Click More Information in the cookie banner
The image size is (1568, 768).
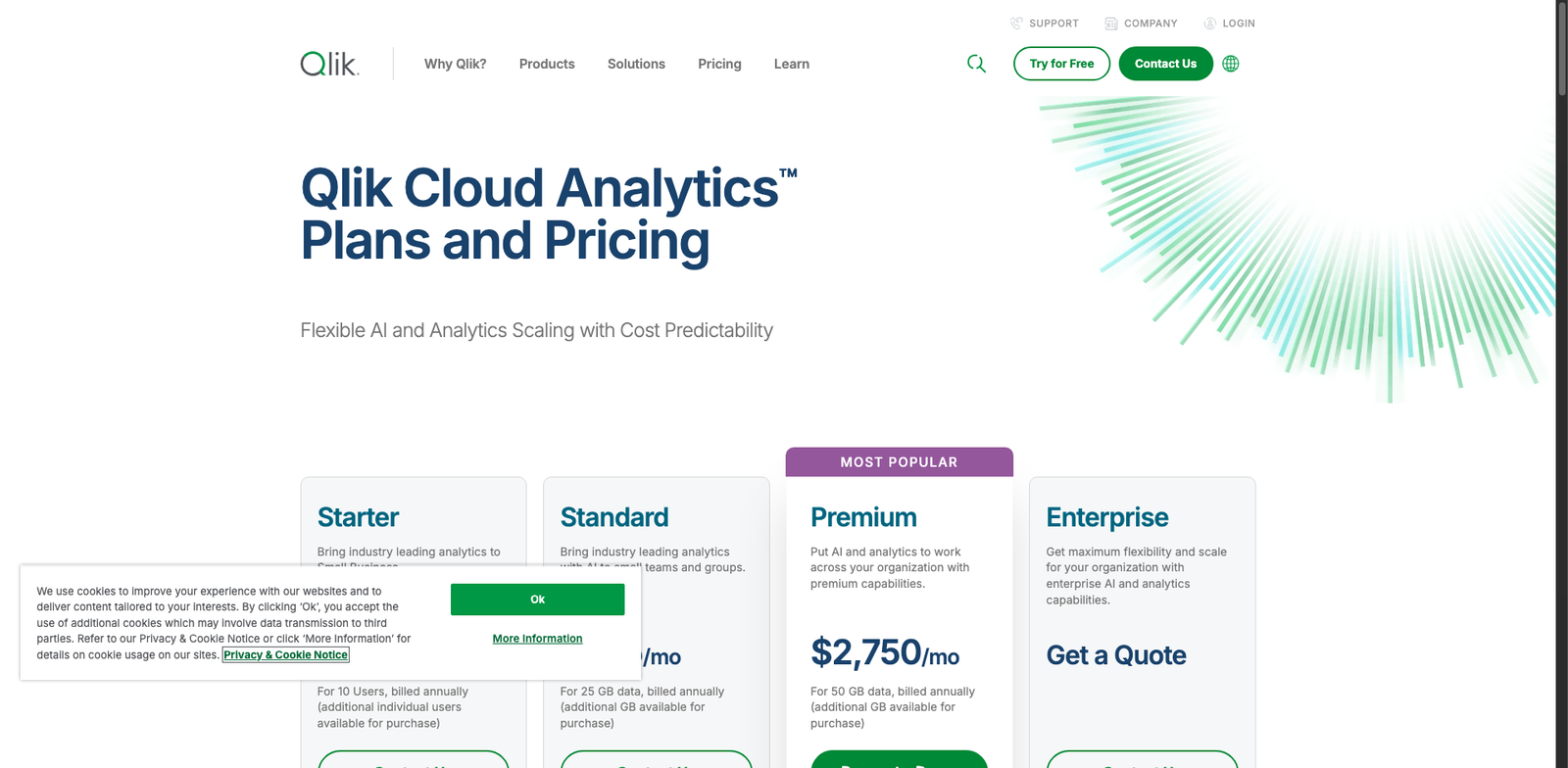pyautogui.click(x=537, y=638)
